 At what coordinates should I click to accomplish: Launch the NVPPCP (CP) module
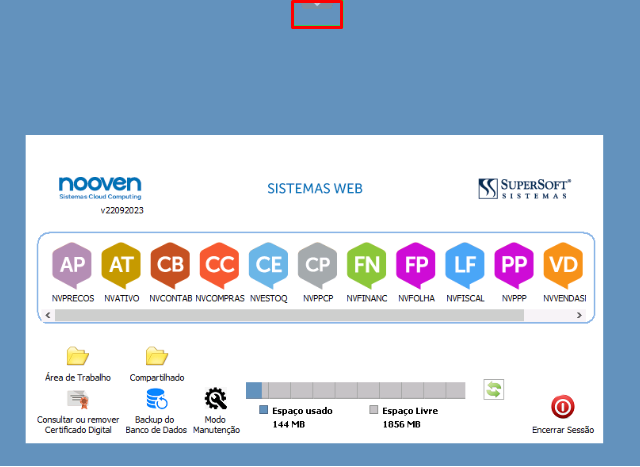pos(317,266)
